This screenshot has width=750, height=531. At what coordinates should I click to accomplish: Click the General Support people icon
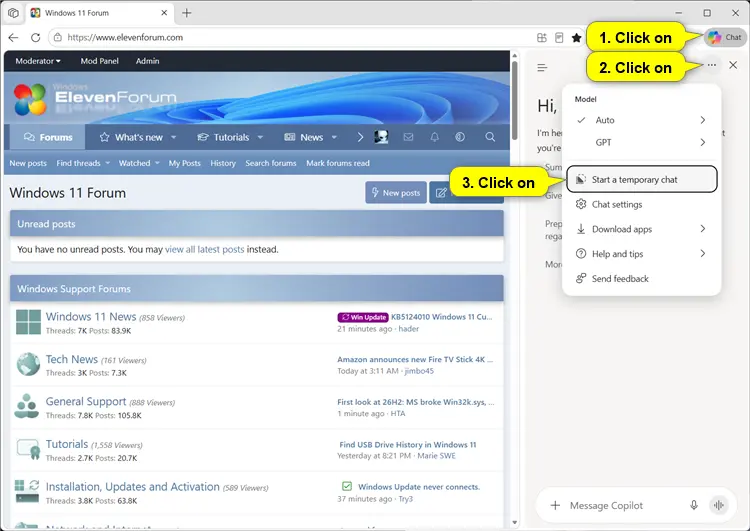point(27,406)
